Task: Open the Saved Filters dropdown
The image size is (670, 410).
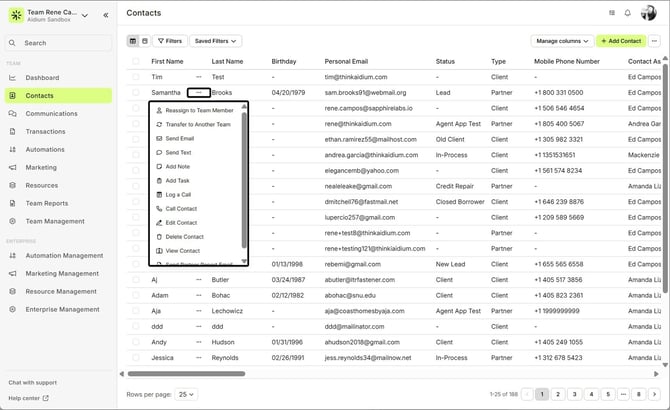Action: point(215,41)
